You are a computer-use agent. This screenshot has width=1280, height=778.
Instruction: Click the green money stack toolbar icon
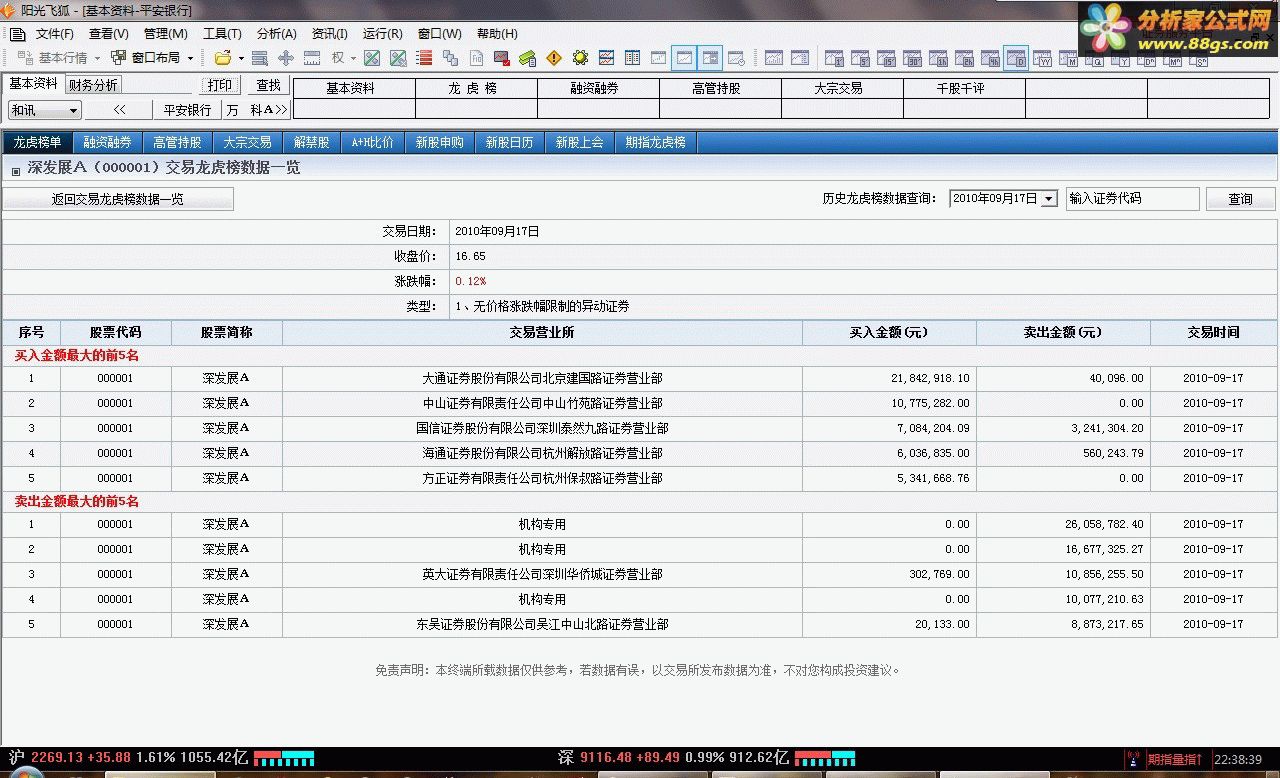click(527, 58)
